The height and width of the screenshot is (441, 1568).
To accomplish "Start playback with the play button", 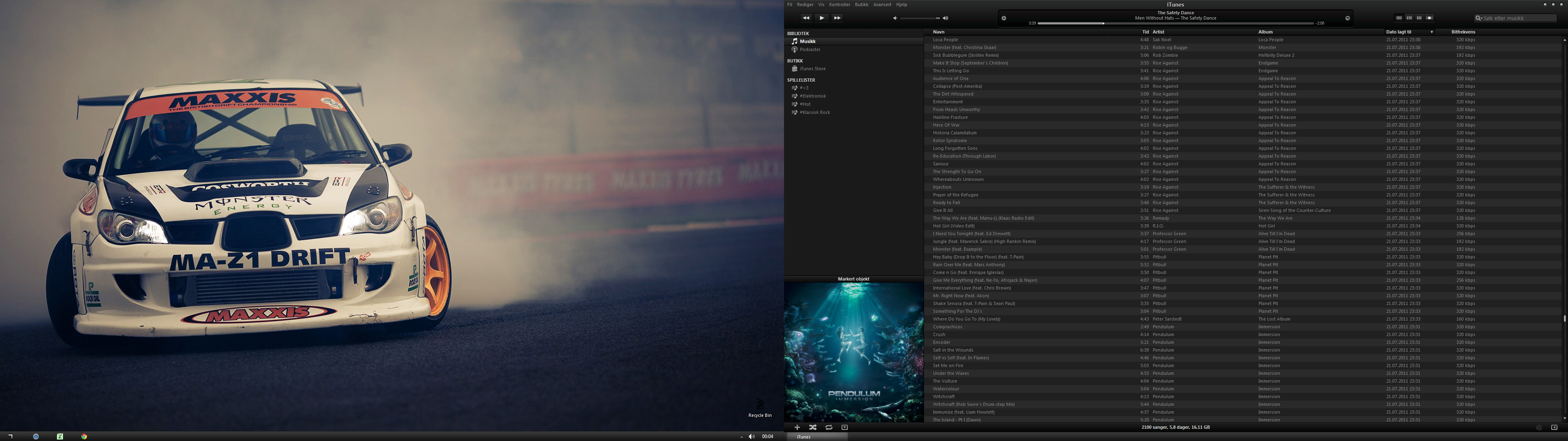I will pyautogui.click(x=821, y=18).
